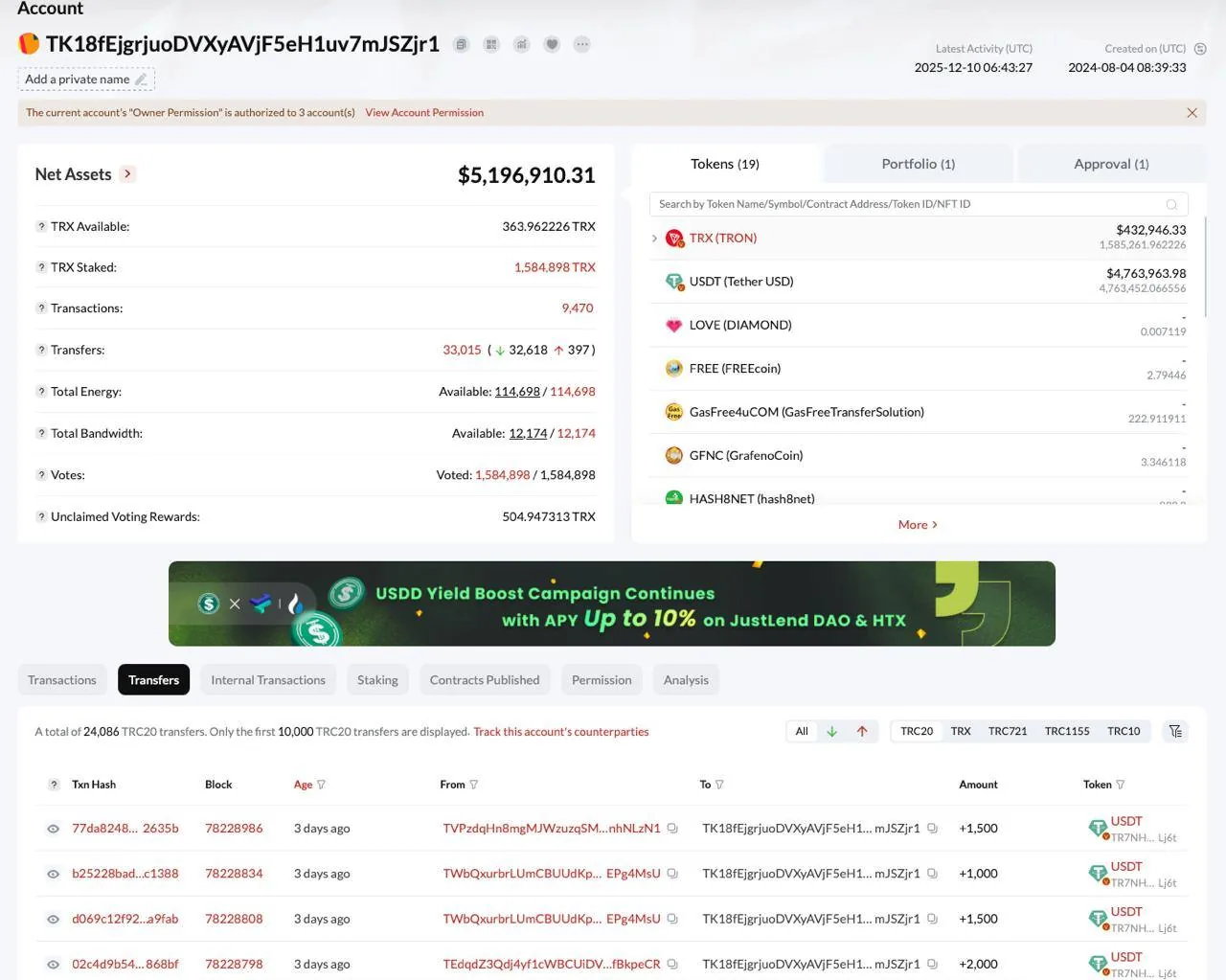Viewport: 1226px width, 980px height.
Task: Show the QR code for this address
Action: pyautogui.click(x=491, y=44)
